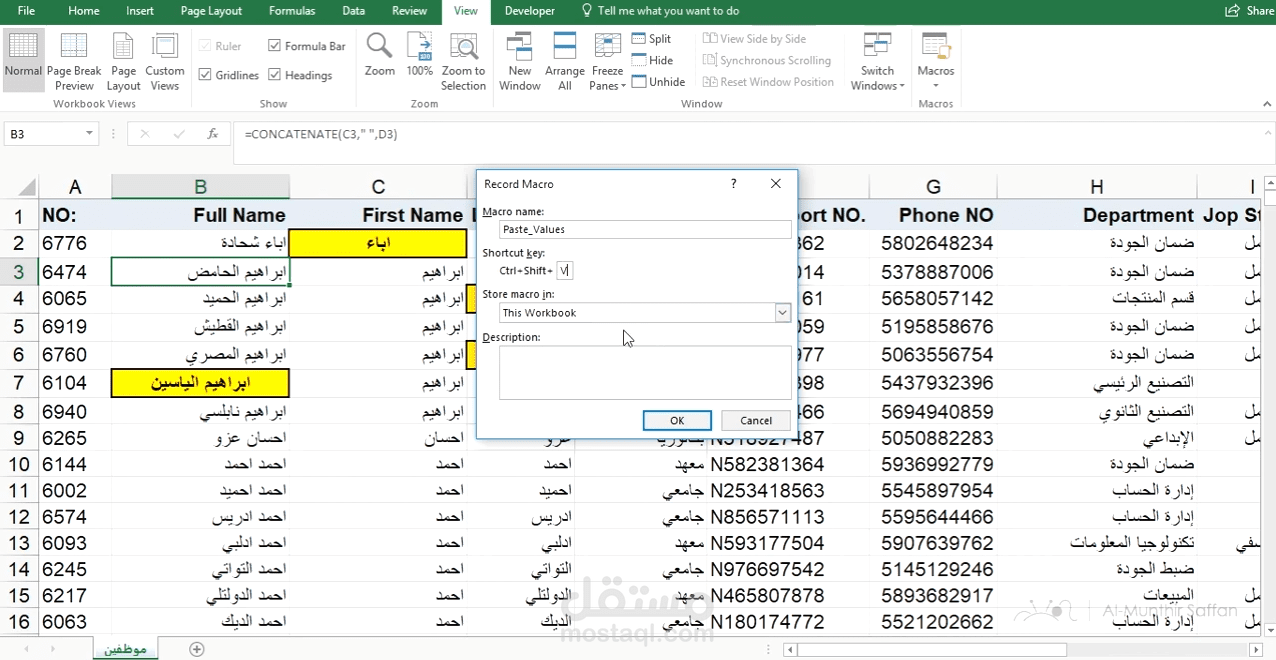Click the Shortcut key box
Image resolution: width=1276 pixels, height=660 pixels.
coord(565,270)
